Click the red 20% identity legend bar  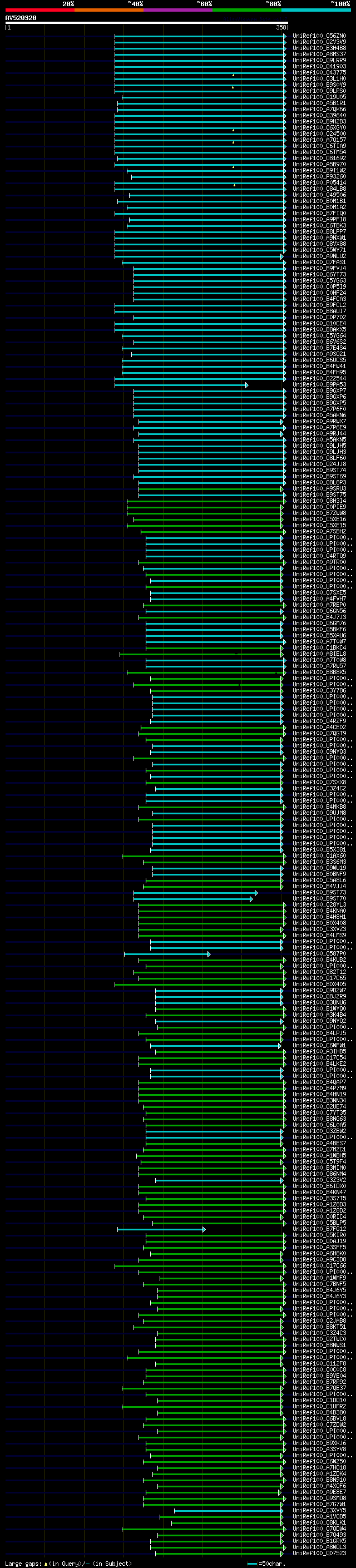coord(39,10)
